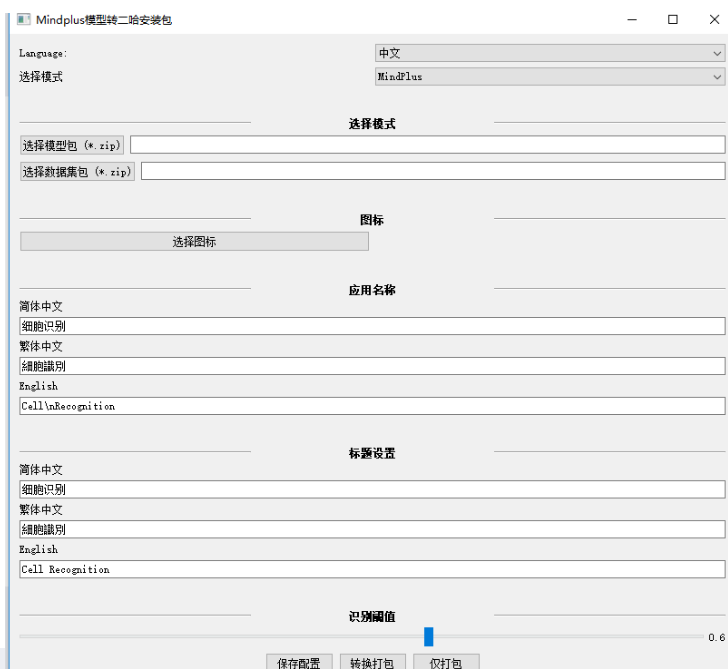Open the Language dropdown showing 中文
The image size is (728, 669).
click(549, 53)
